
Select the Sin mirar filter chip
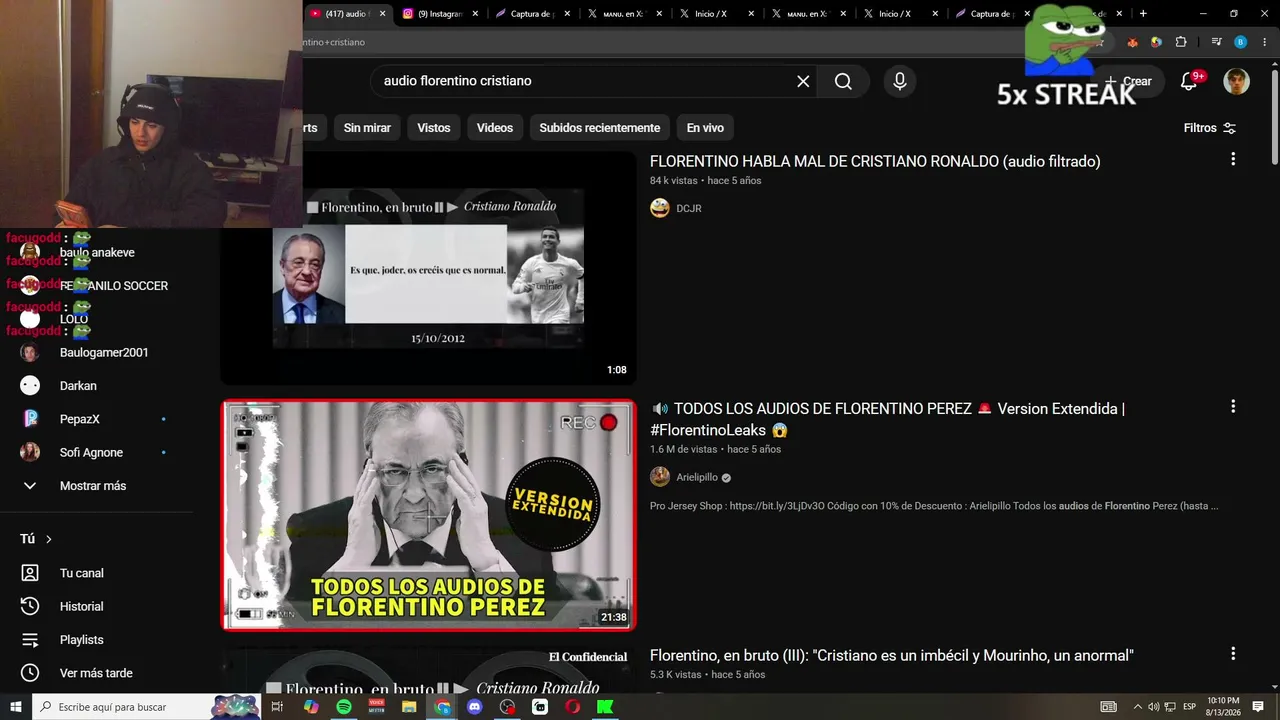tap(367, 128)
